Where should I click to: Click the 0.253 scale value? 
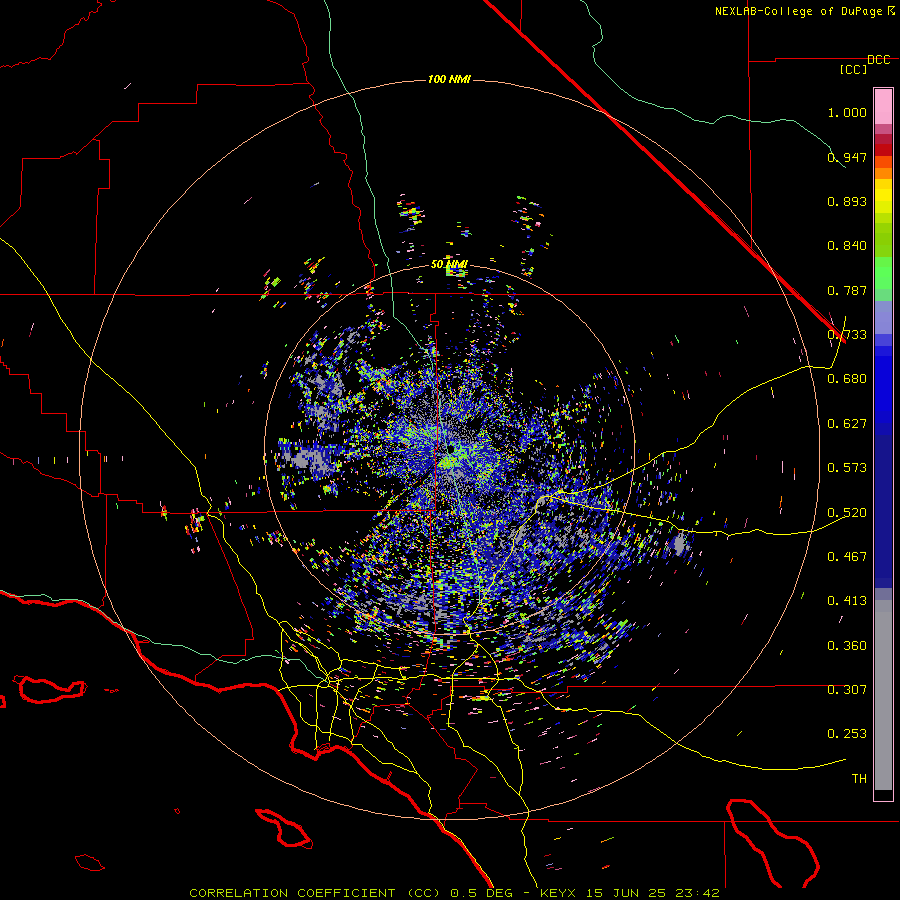coord(847,734)
